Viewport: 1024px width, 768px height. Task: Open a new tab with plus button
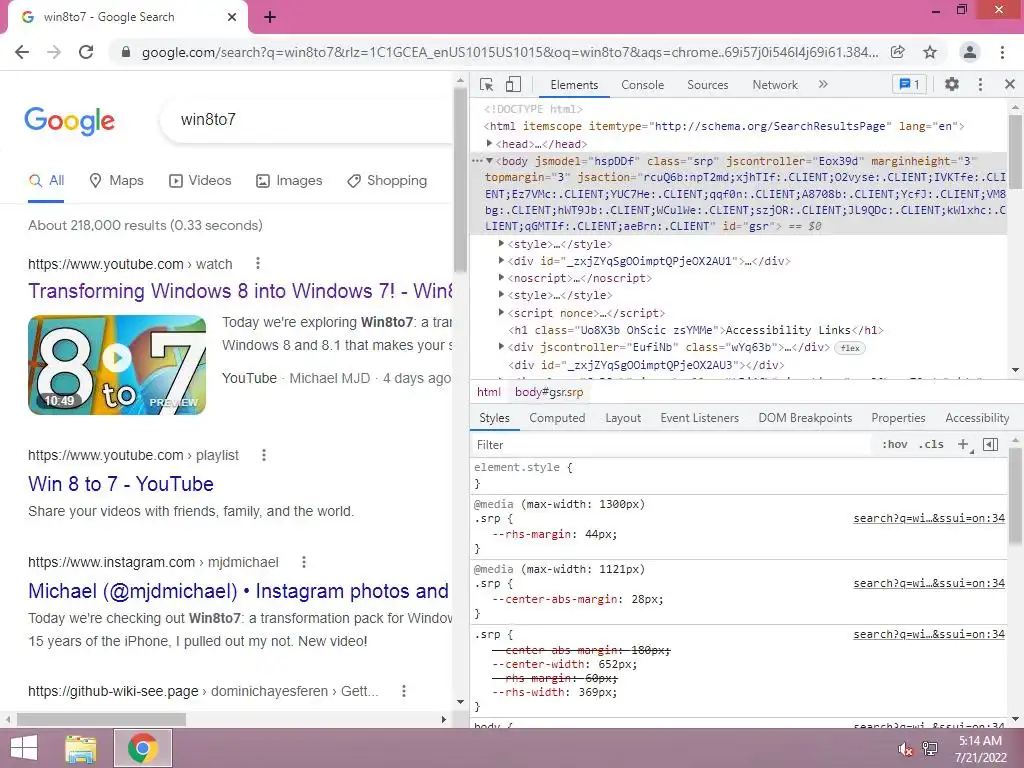coord(270,17)
